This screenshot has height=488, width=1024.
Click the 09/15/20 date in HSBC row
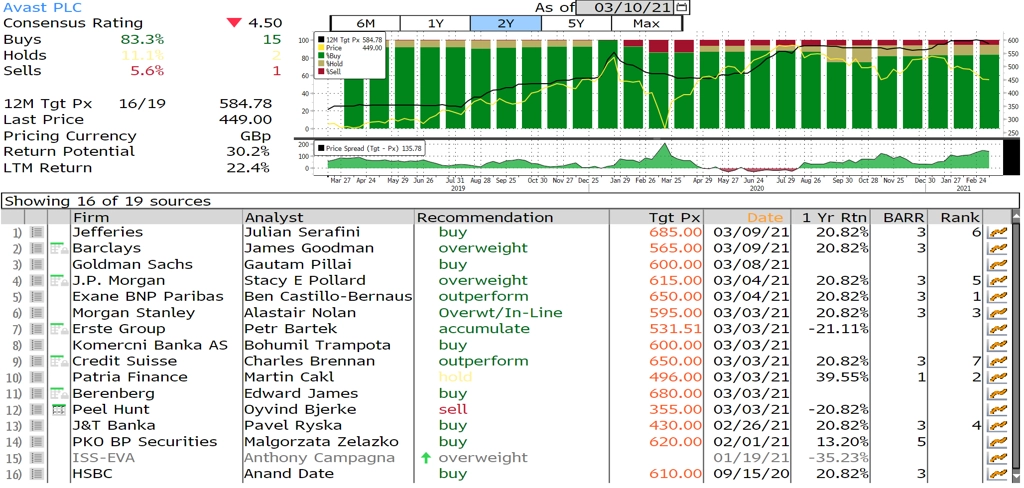[x=750, y=474]
